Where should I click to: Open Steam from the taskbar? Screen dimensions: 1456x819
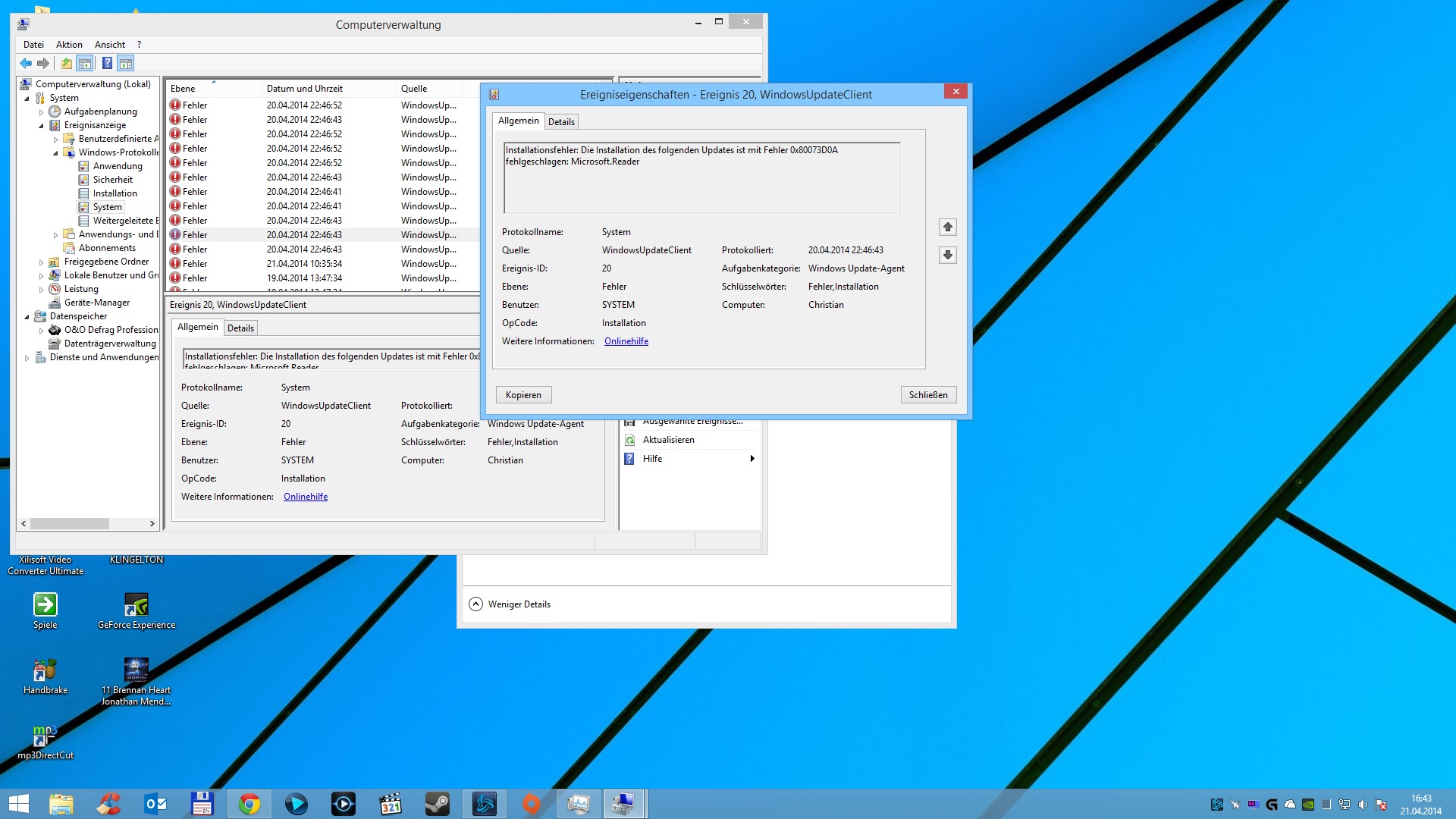coord(437,804)
